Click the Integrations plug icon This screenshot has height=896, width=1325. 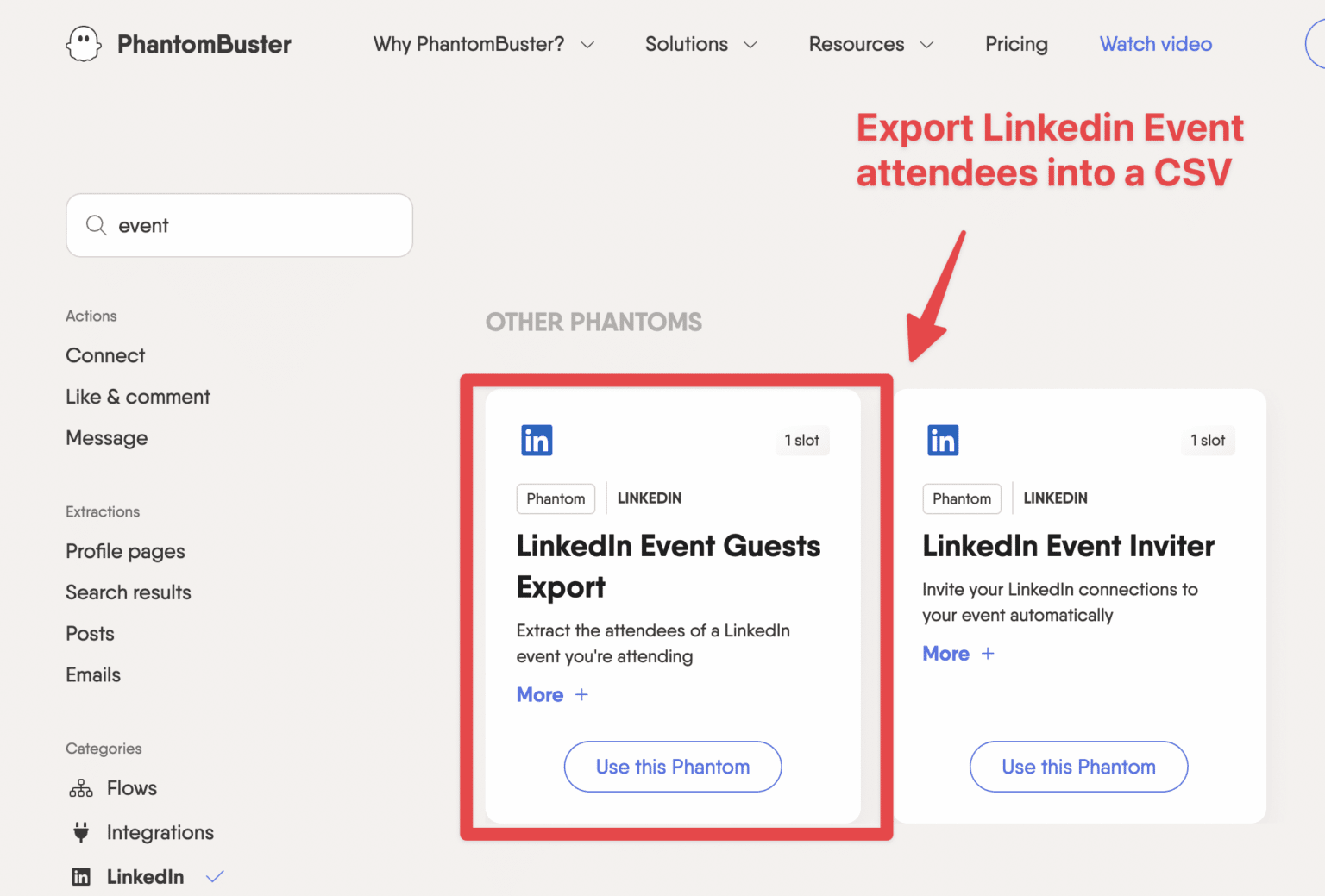click(80, 832)
